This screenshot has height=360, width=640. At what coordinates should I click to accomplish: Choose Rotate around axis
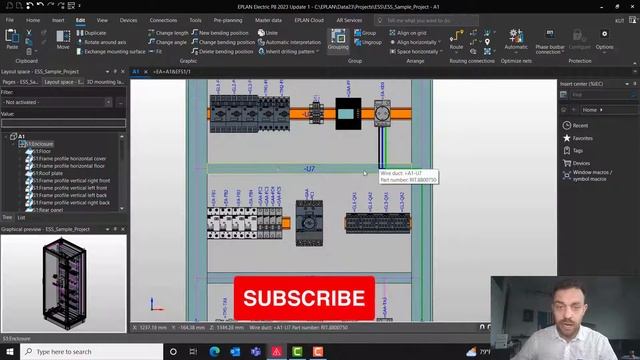pyautogui.click(x=101, y=42)
